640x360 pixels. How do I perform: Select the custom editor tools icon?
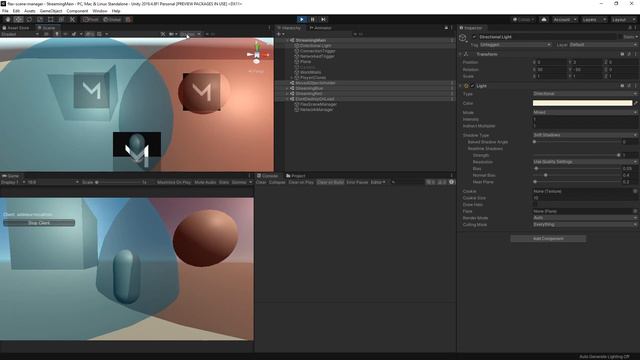[x=72, y=20]
